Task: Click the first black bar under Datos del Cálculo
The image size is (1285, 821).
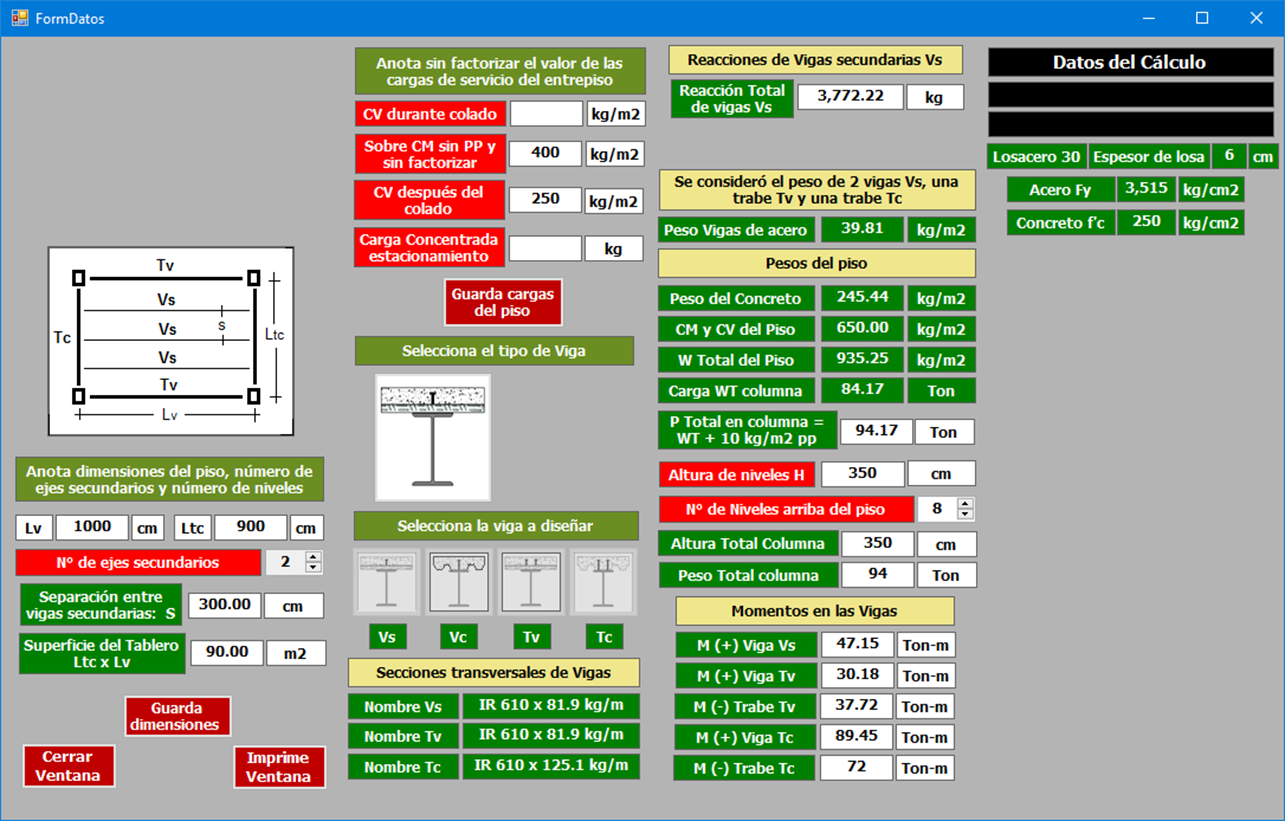Action: tap(1131, 95)
